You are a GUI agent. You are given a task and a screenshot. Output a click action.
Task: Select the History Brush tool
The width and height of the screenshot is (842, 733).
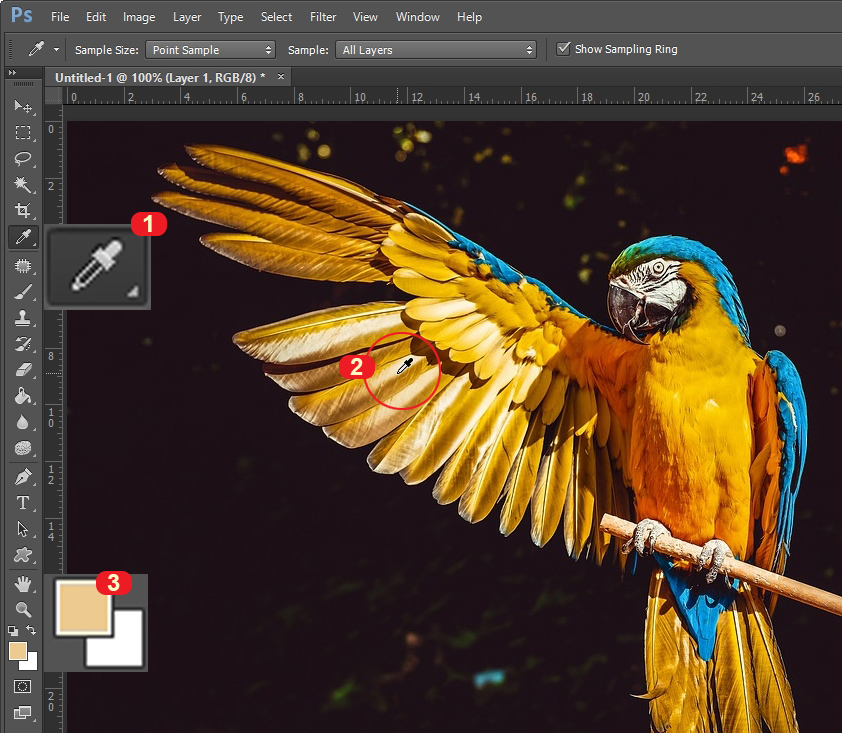[23, 344]
